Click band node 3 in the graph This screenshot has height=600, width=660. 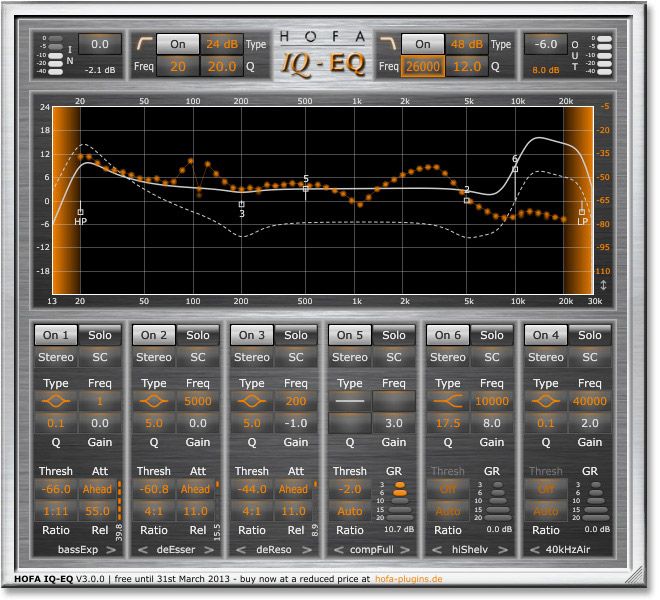(x=241, y=204)
